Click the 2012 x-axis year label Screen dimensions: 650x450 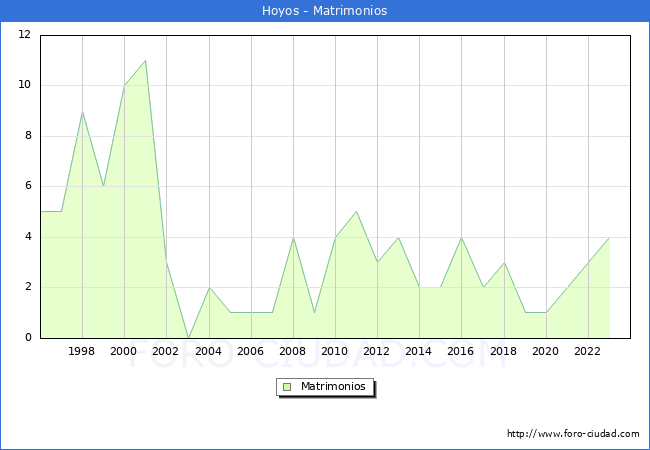(x=376, y=351)
